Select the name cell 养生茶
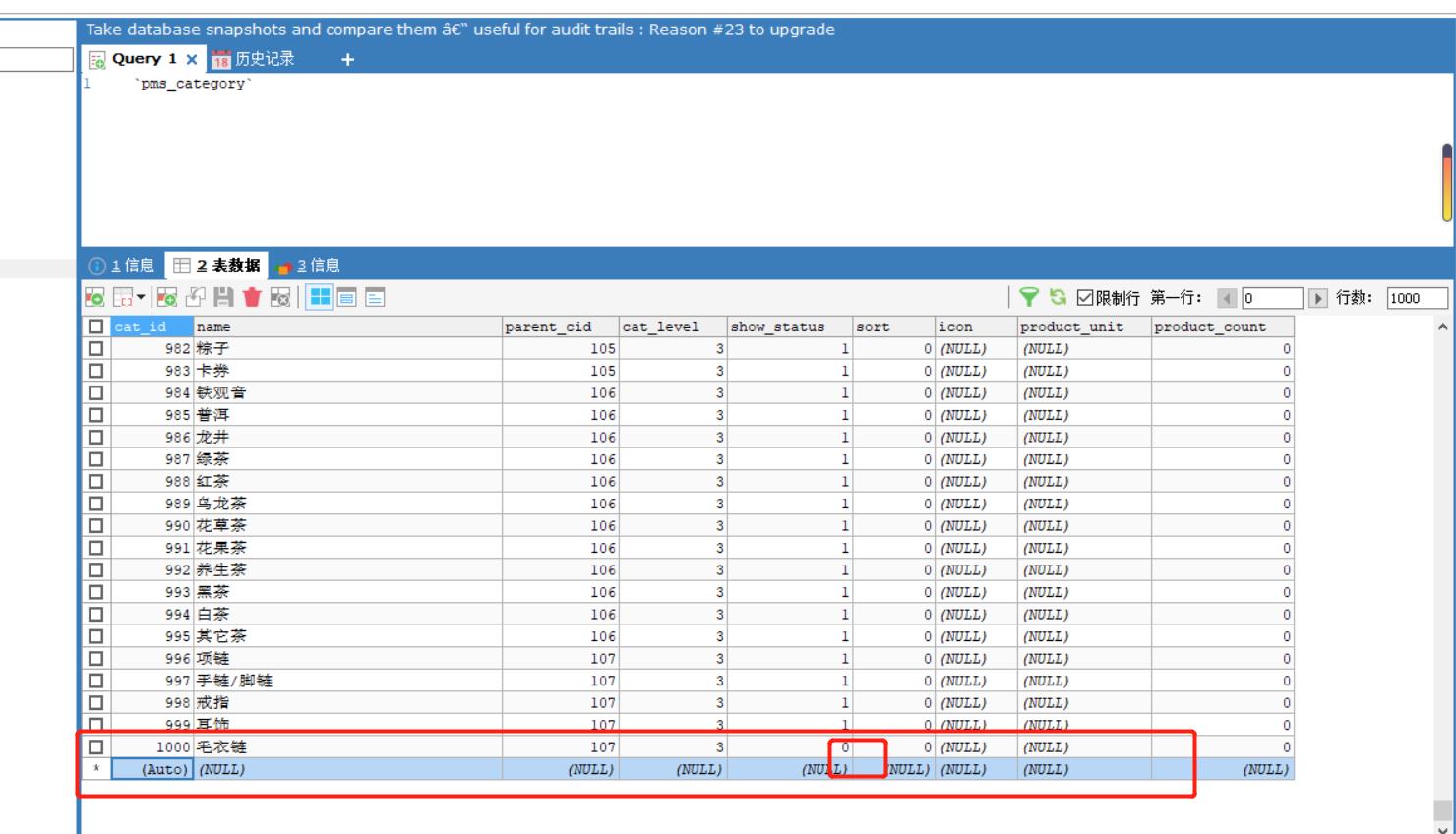 pos(347,569)
